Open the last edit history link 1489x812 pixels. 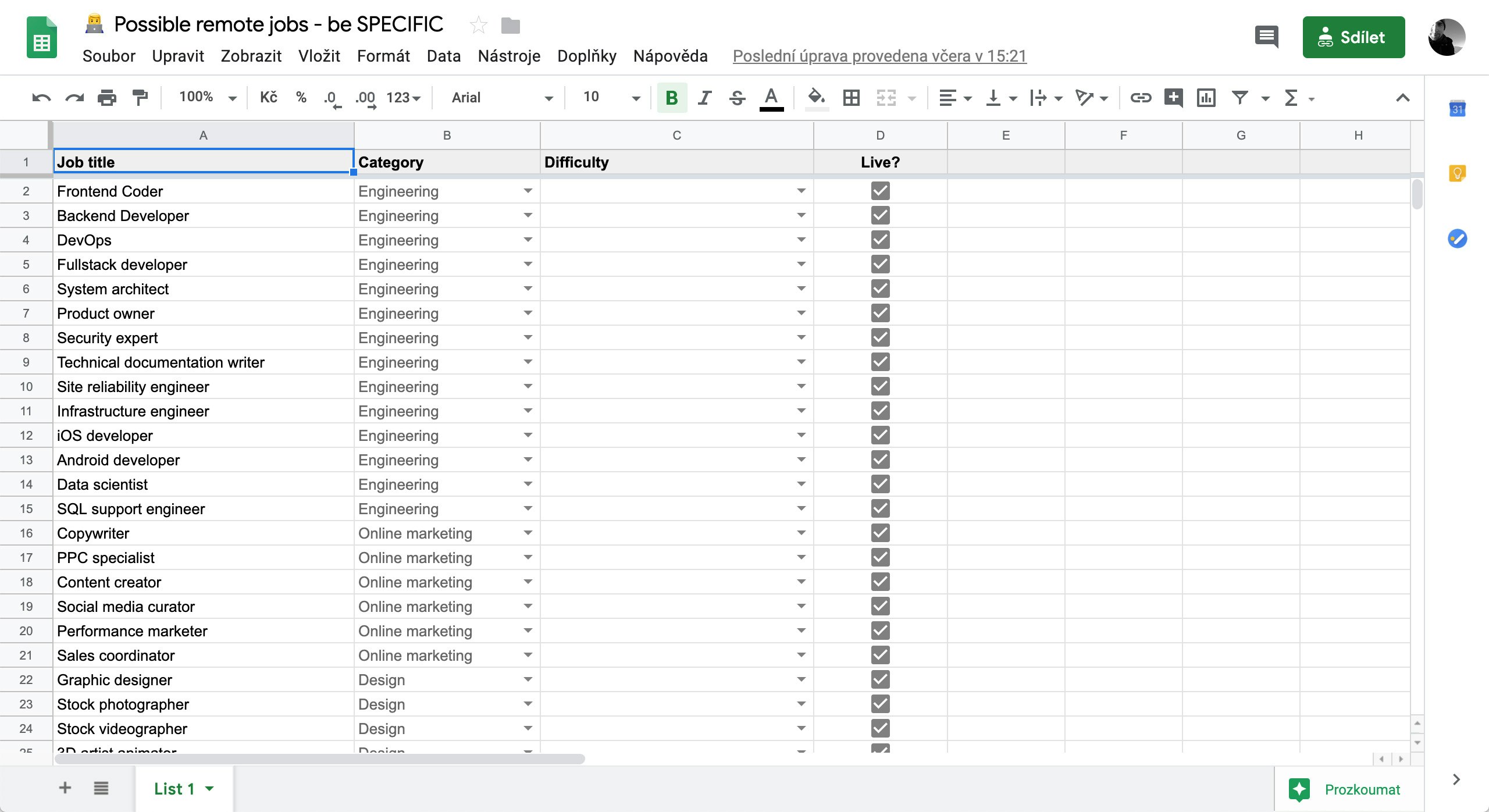(879, 56)
